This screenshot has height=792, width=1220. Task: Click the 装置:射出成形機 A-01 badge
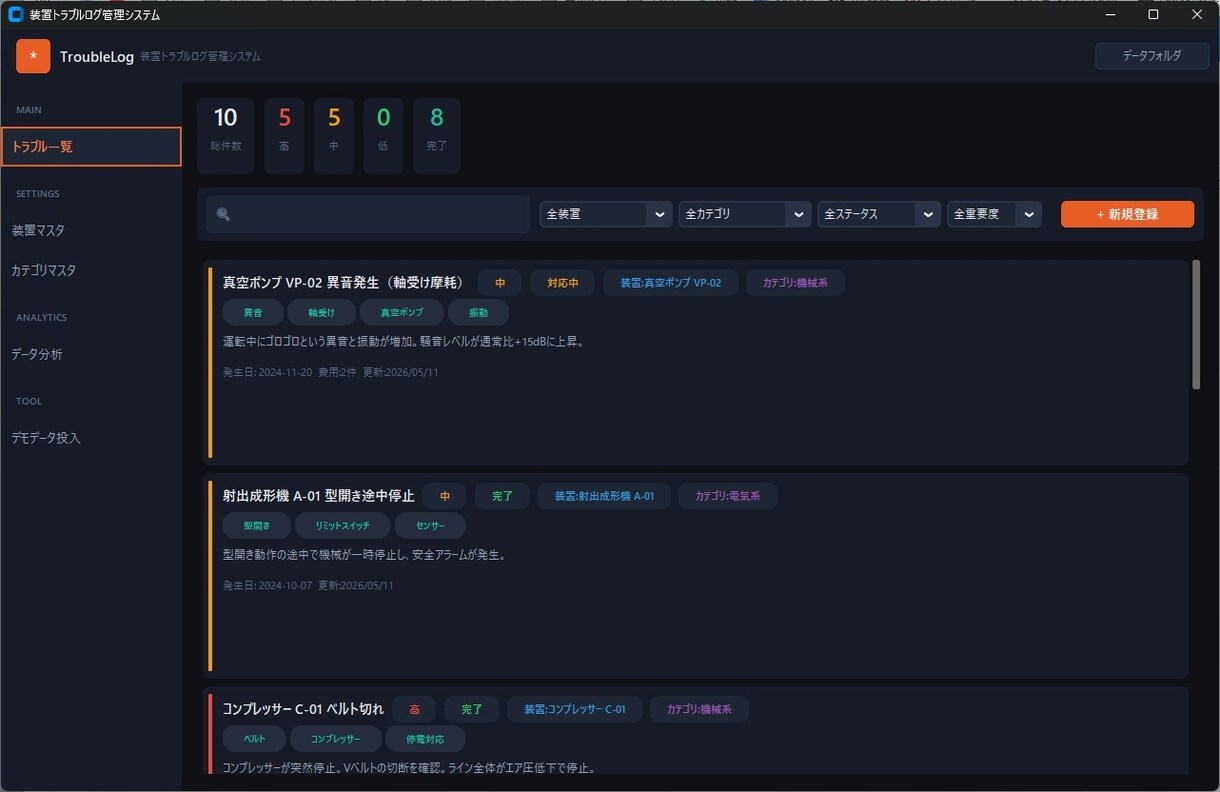coord(604,496)
